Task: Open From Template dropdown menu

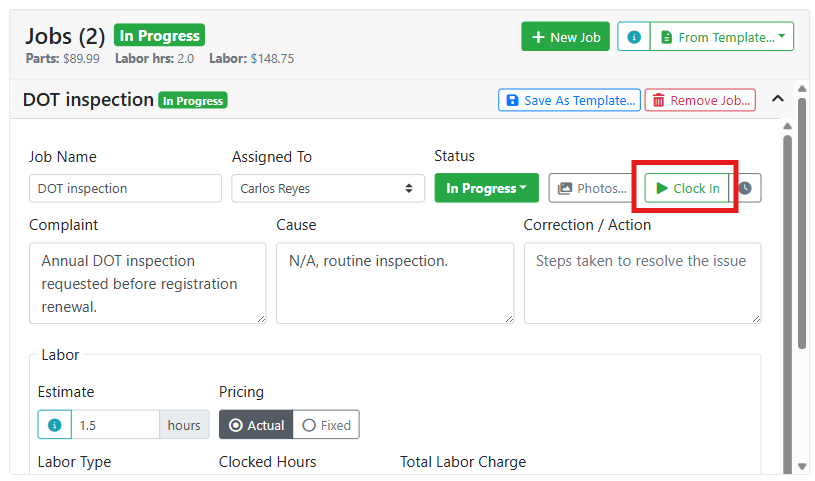Action: (722, 37)
